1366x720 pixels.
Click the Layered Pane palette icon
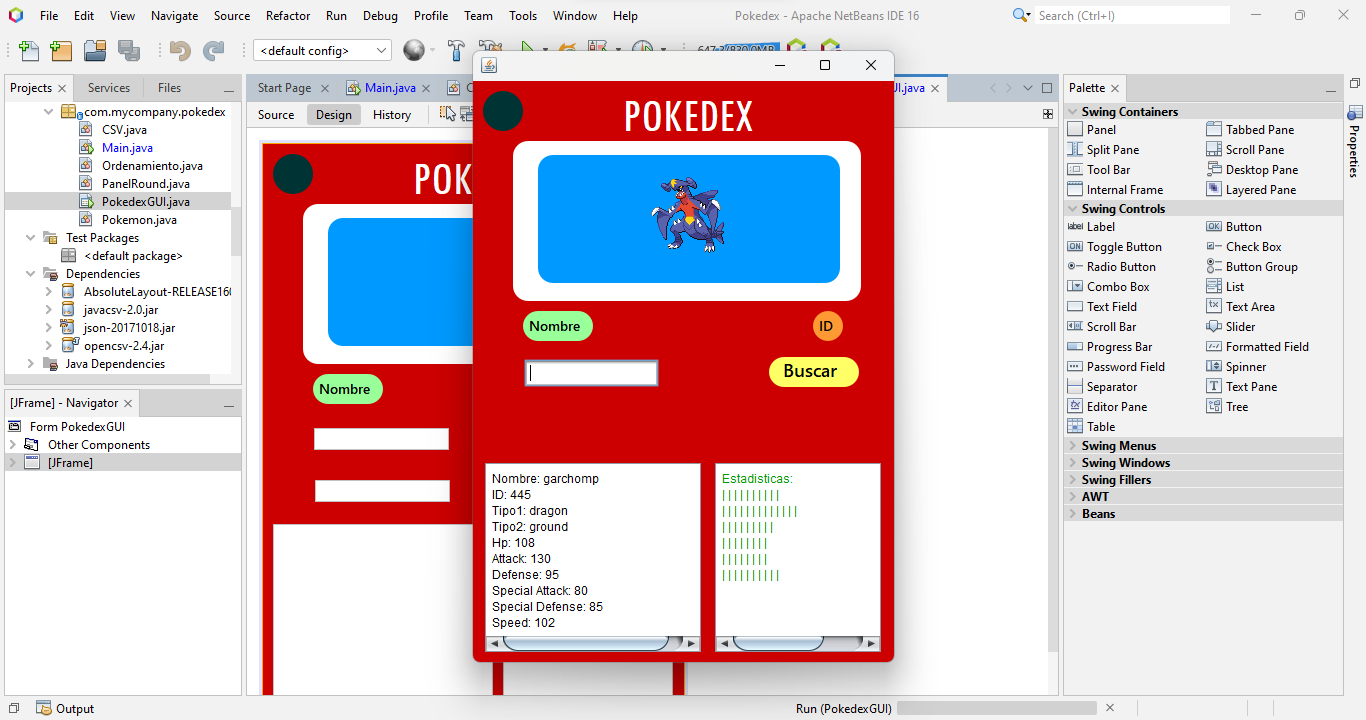pyautogui.click(x=1214, y=189)
